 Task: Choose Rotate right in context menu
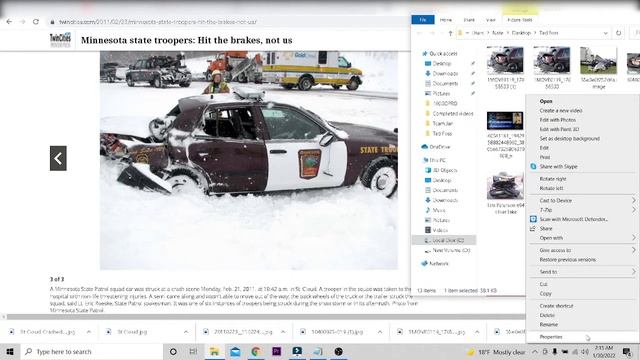(x=553, y=179)
